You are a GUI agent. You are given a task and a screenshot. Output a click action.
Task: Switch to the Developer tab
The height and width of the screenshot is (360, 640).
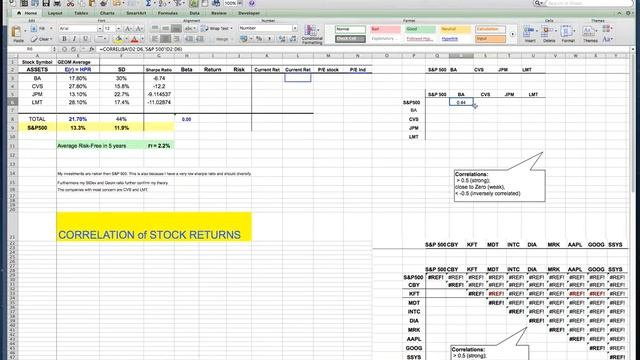tap(249, 13)
